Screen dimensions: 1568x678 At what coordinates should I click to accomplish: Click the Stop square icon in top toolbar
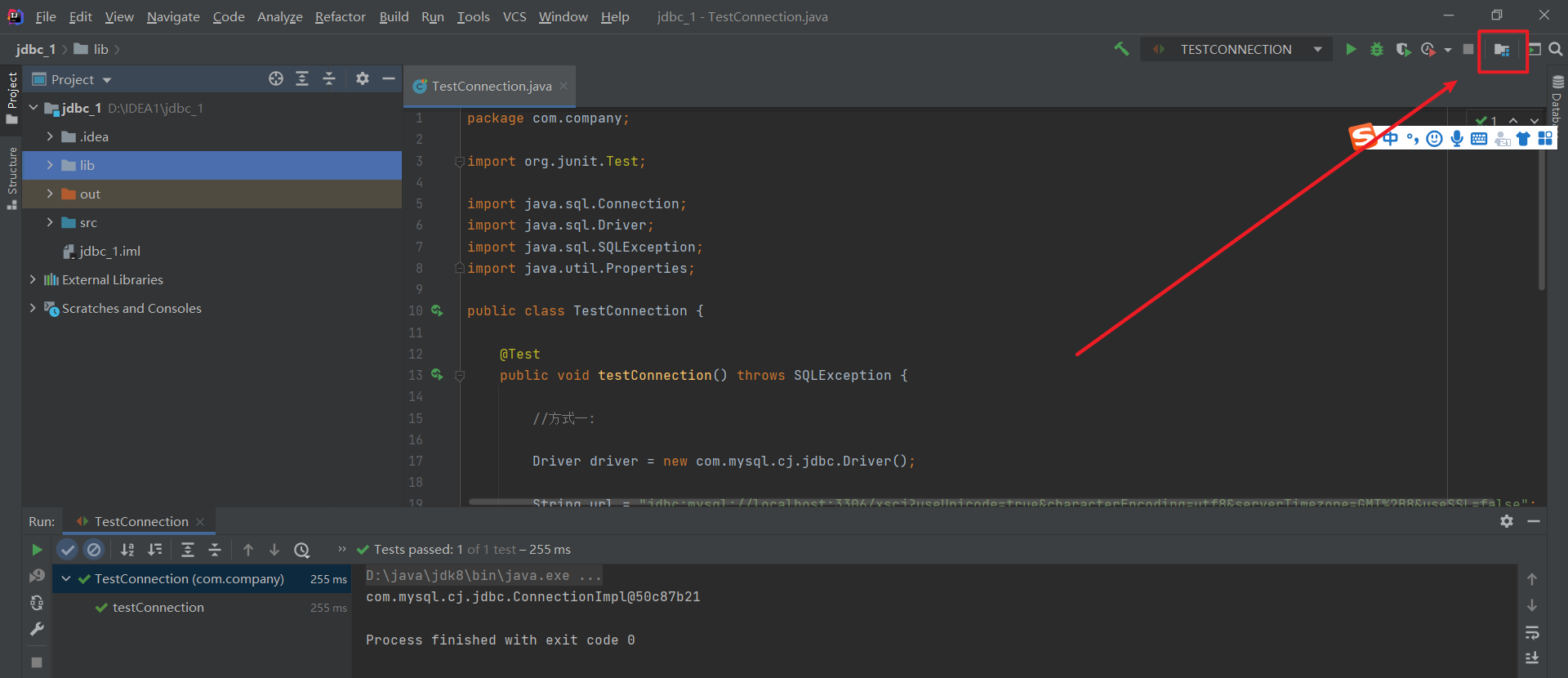(1468, 49)
